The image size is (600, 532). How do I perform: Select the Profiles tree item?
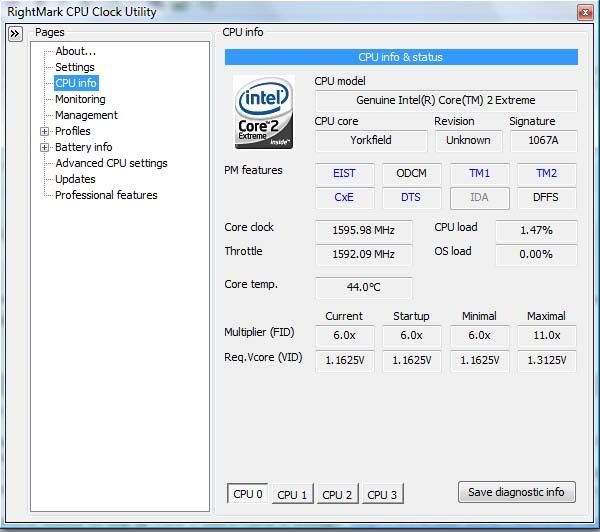click(x=73, y=131)
